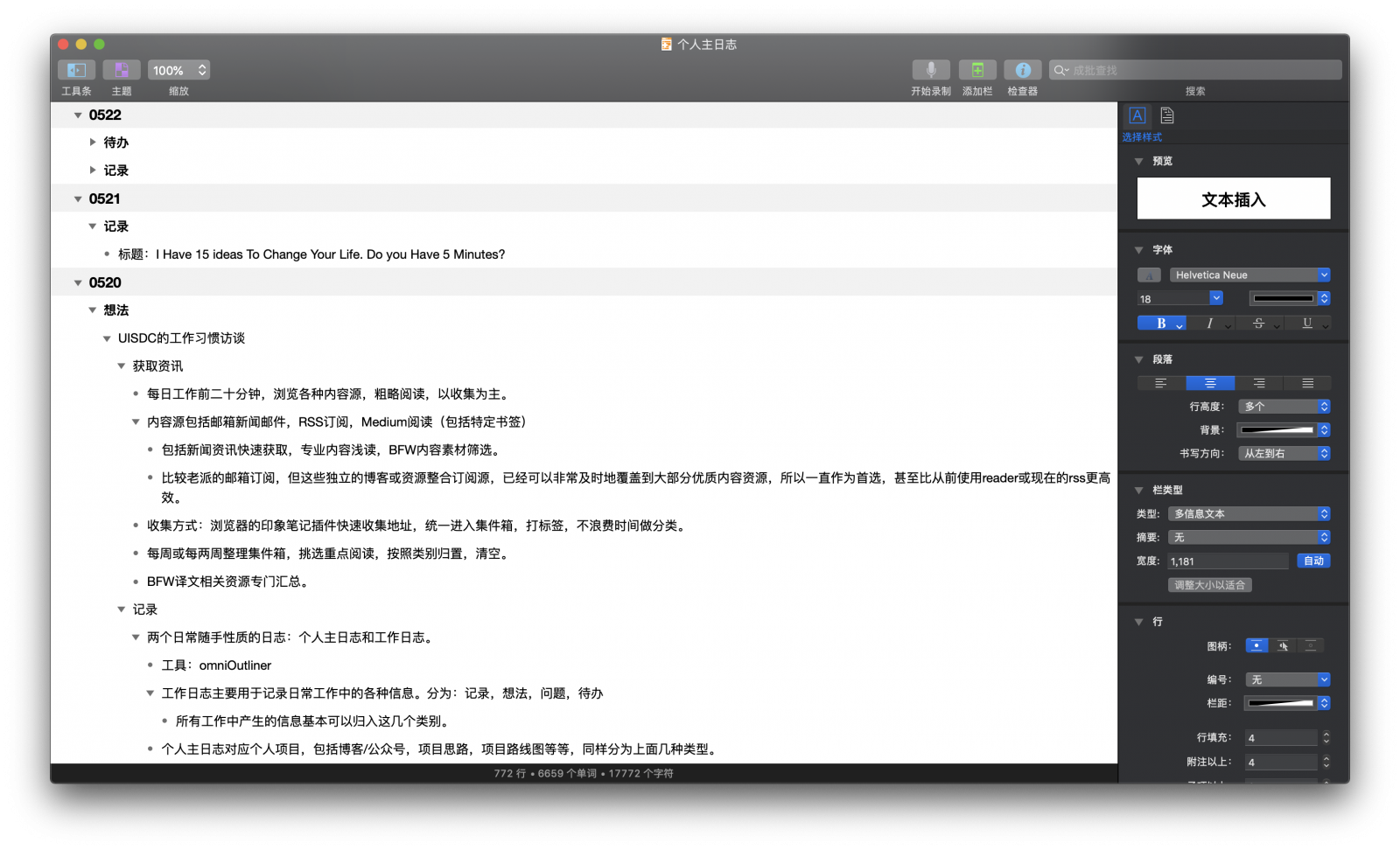Toggle the 检查器 inspector icon

coord(1023,70)
